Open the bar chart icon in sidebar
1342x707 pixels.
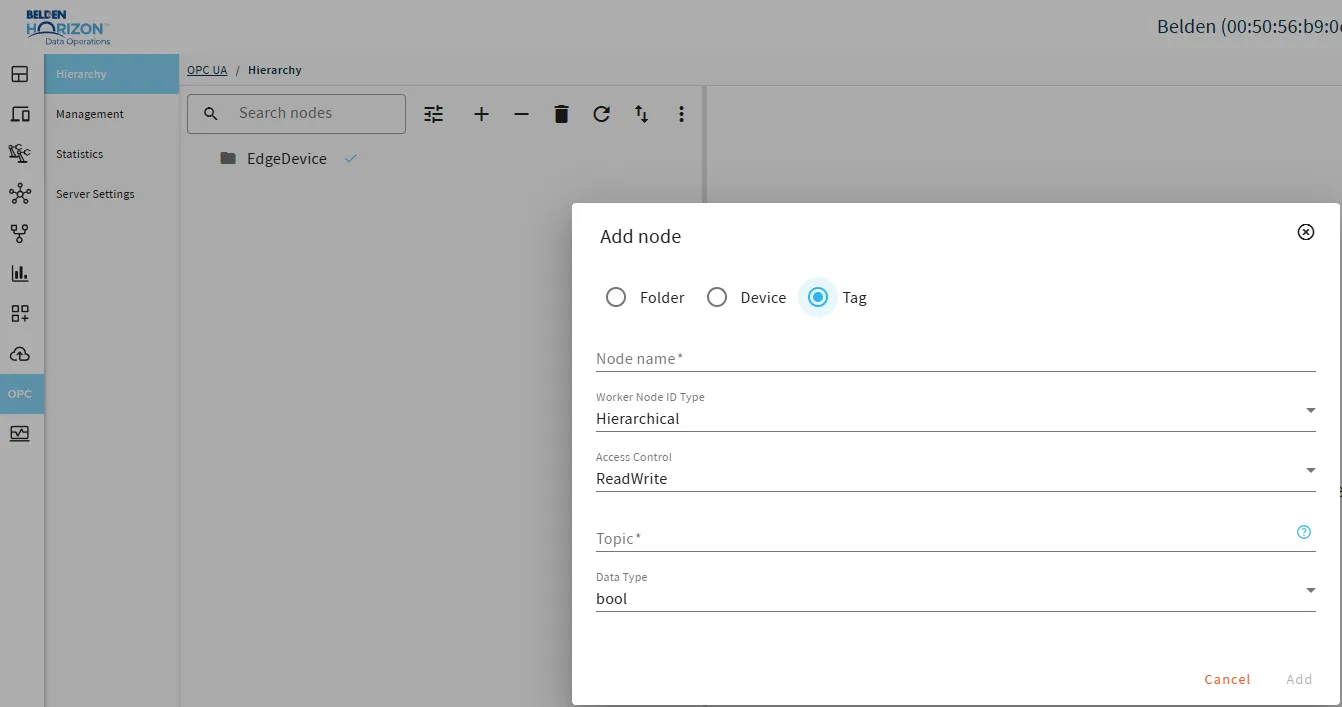point(20,274)
